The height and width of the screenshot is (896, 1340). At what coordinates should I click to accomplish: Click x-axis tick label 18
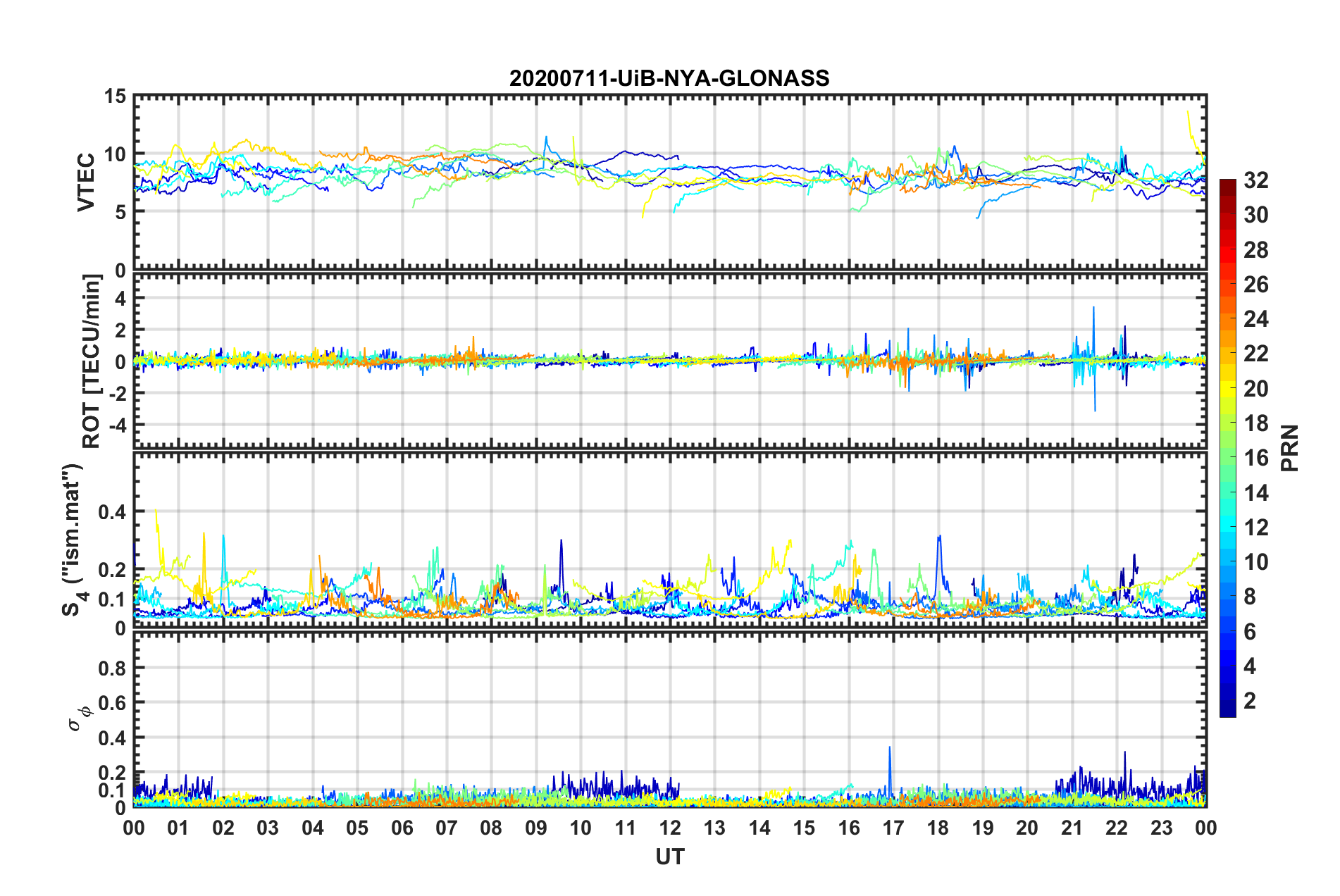(938, 828)
